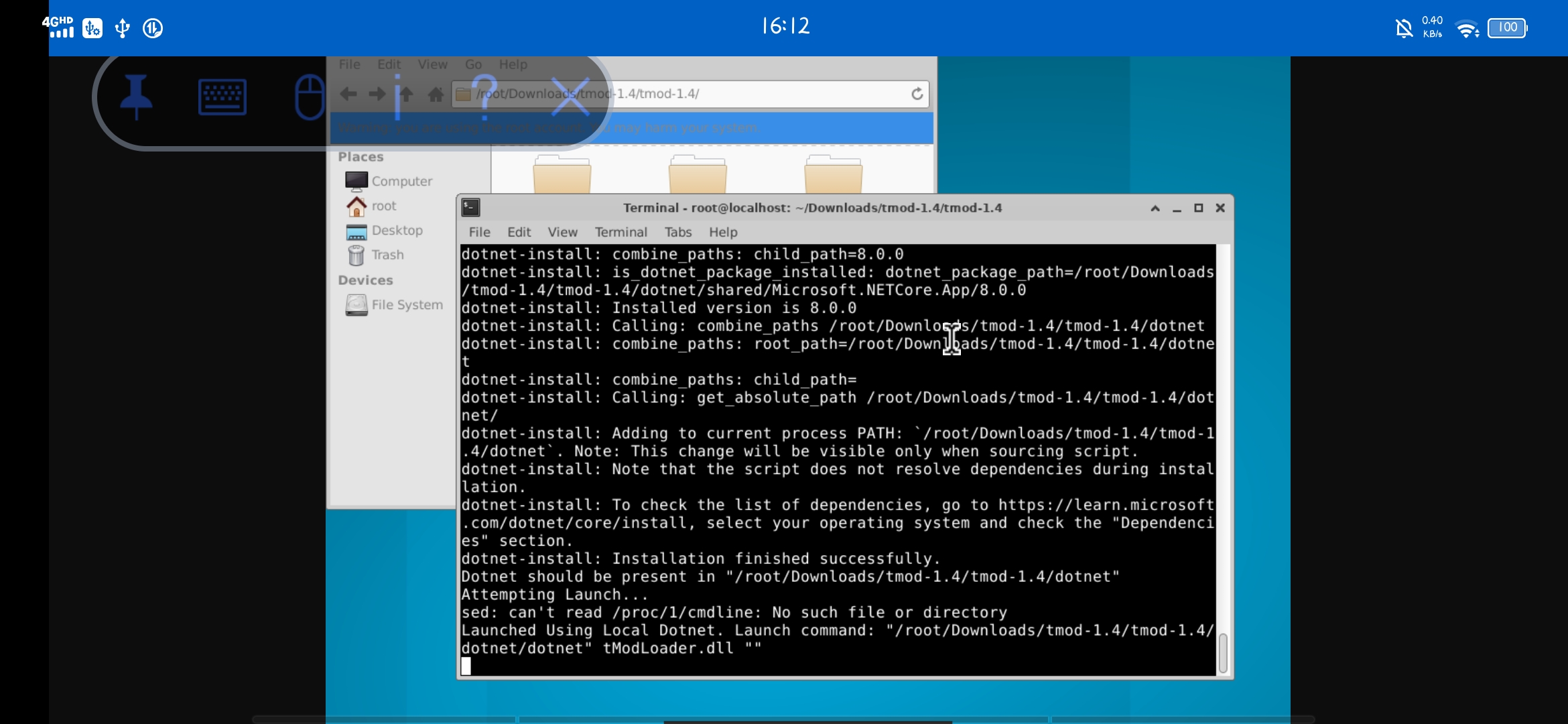Click the Terminal application icon
1568x724 pixels.
(471, 207)
